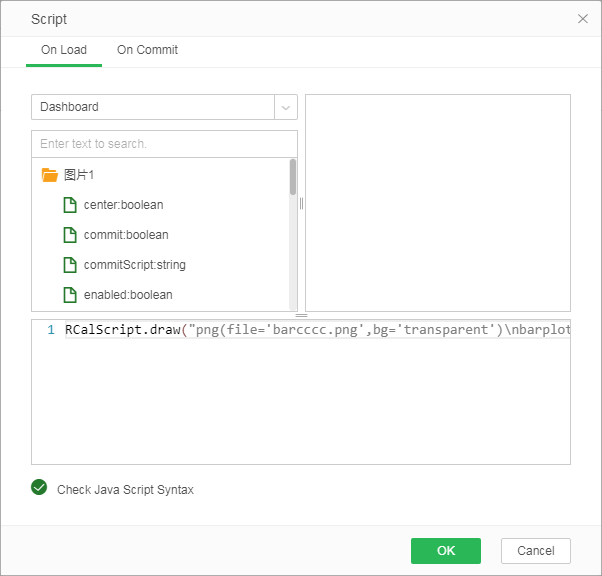Click the commitScript:string file icon
The image size is (602, 576).
[70, 265]
